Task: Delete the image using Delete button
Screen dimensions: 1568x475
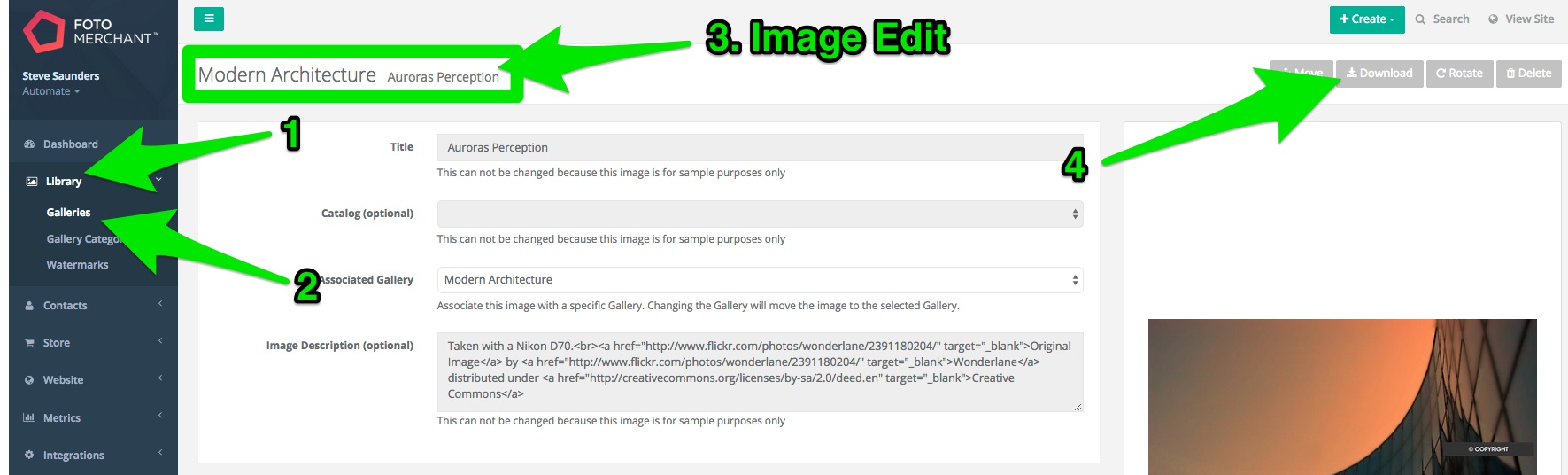Action: [1529, 74]
